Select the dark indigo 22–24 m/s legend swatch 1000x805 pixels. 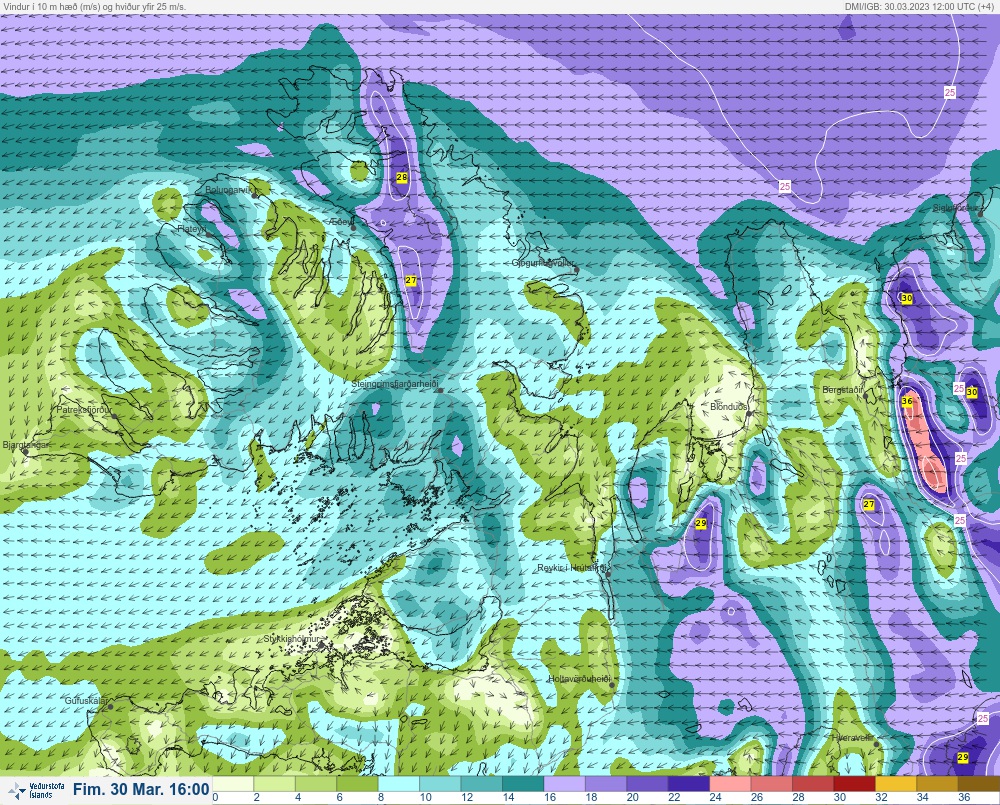pos(689,783)
